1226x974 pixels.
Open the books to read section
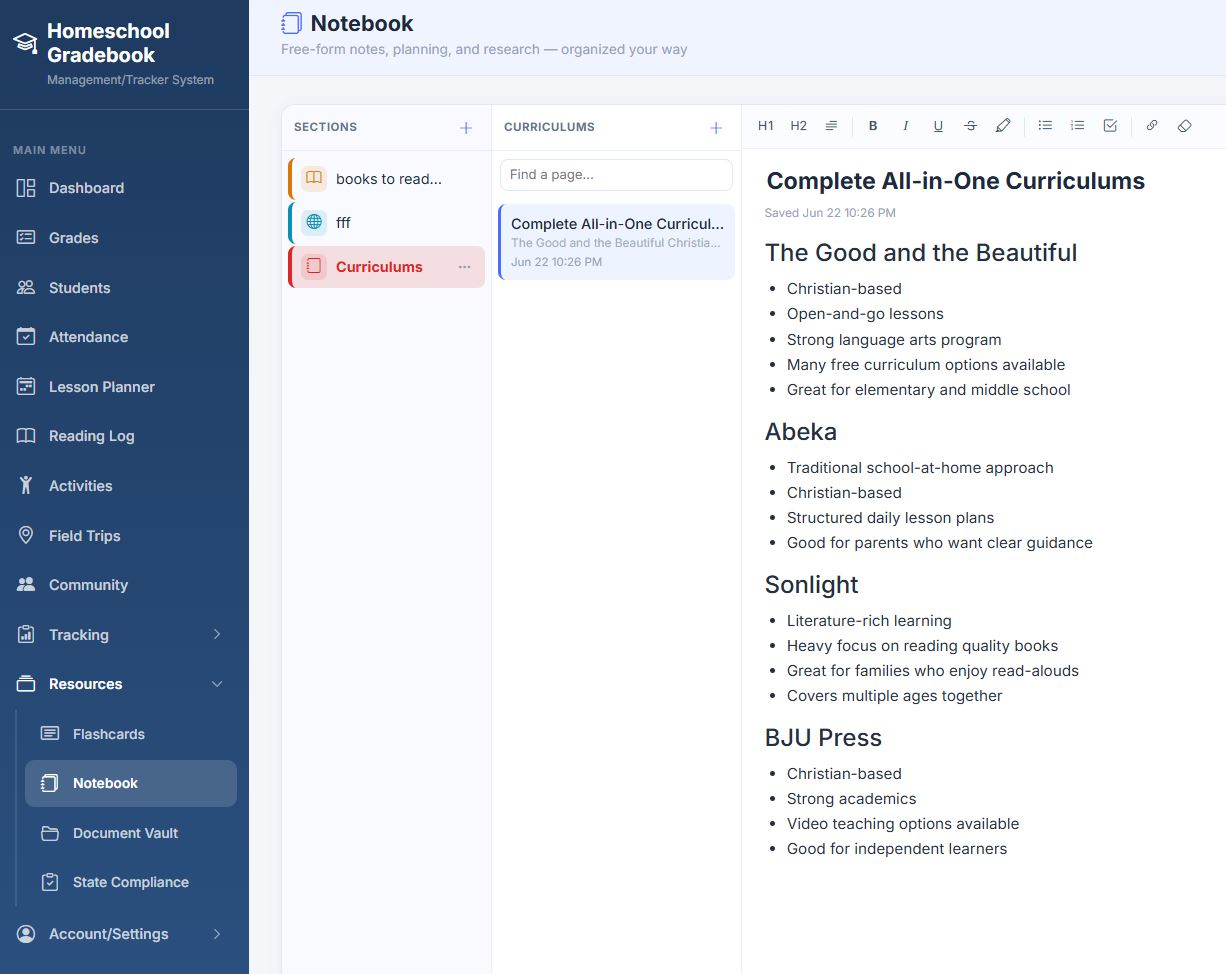point(387,179)
